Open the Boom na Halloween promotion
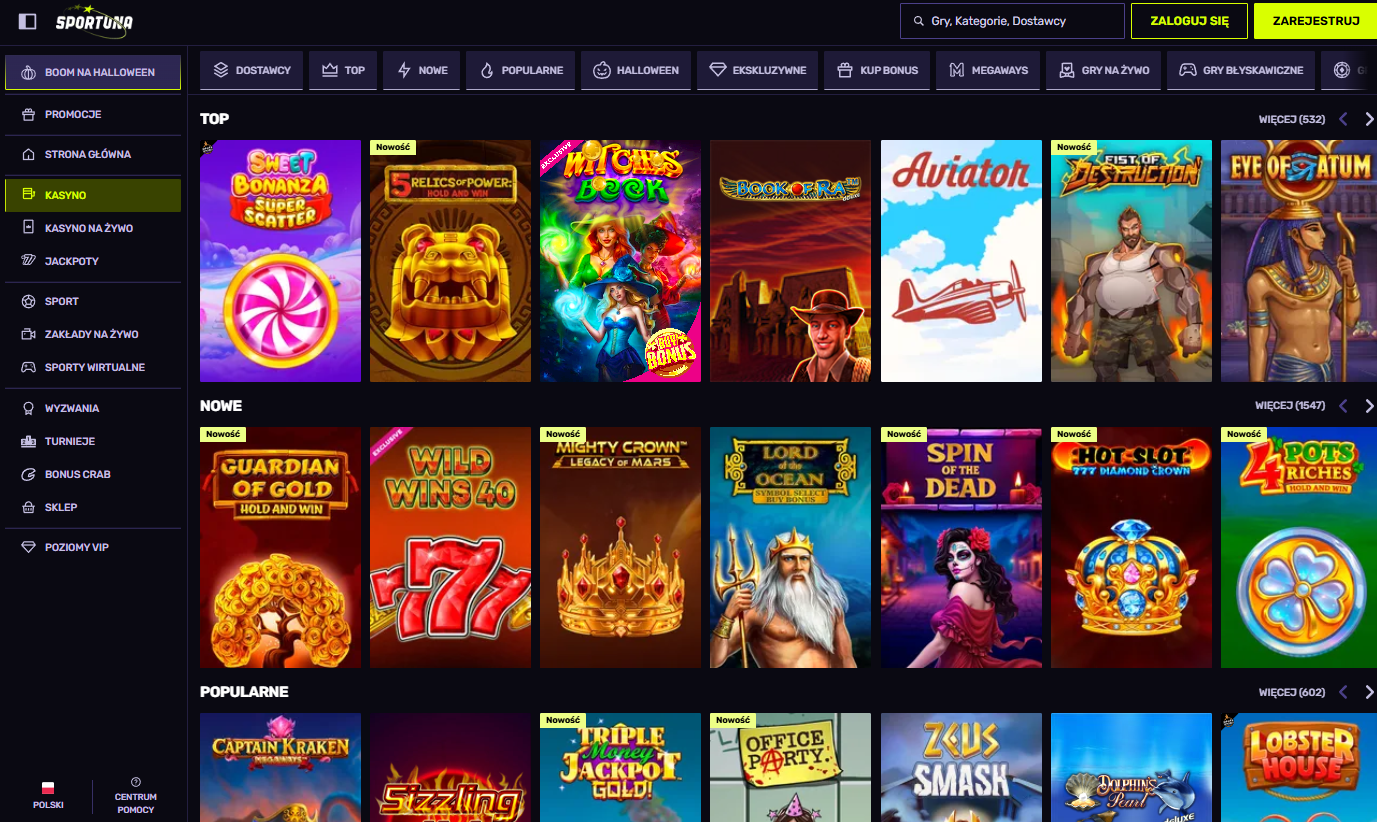 pos(93,73)
